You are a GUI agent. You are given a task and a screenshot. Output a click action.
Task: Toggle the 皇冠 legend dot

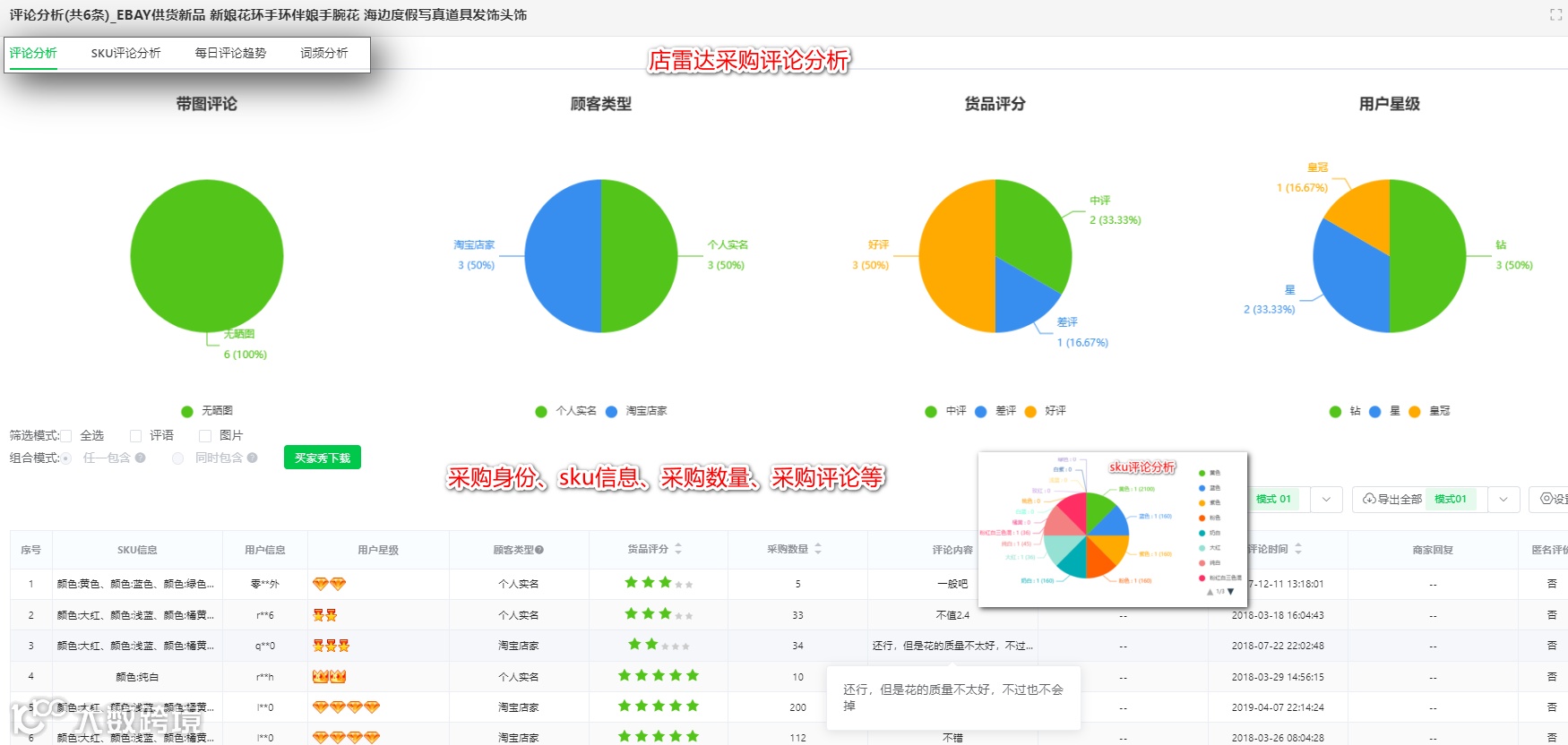click(1414, 412)
